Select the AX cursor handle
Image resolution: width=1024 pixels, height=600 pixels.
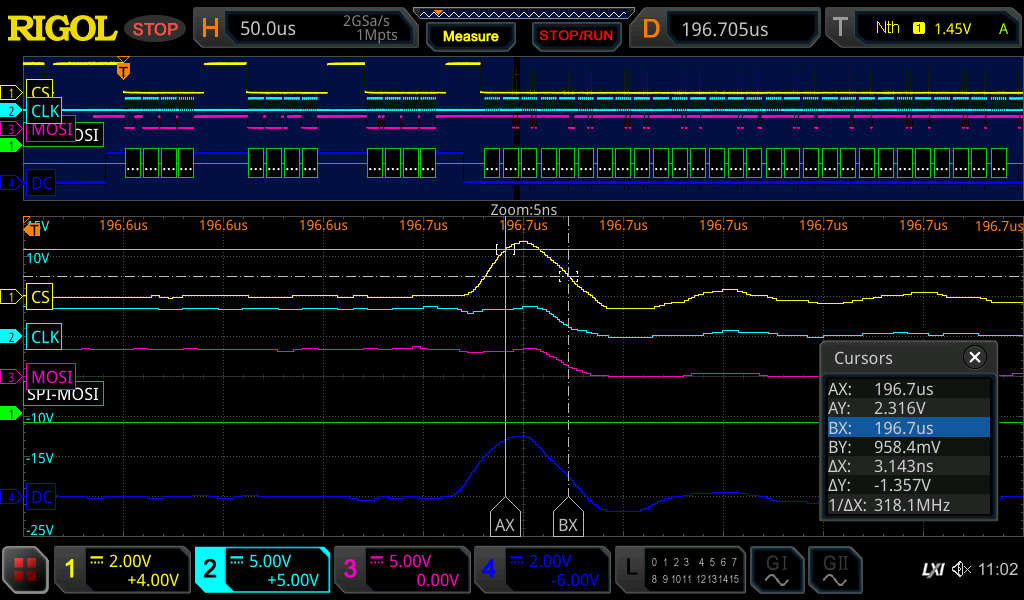point(505,517)
